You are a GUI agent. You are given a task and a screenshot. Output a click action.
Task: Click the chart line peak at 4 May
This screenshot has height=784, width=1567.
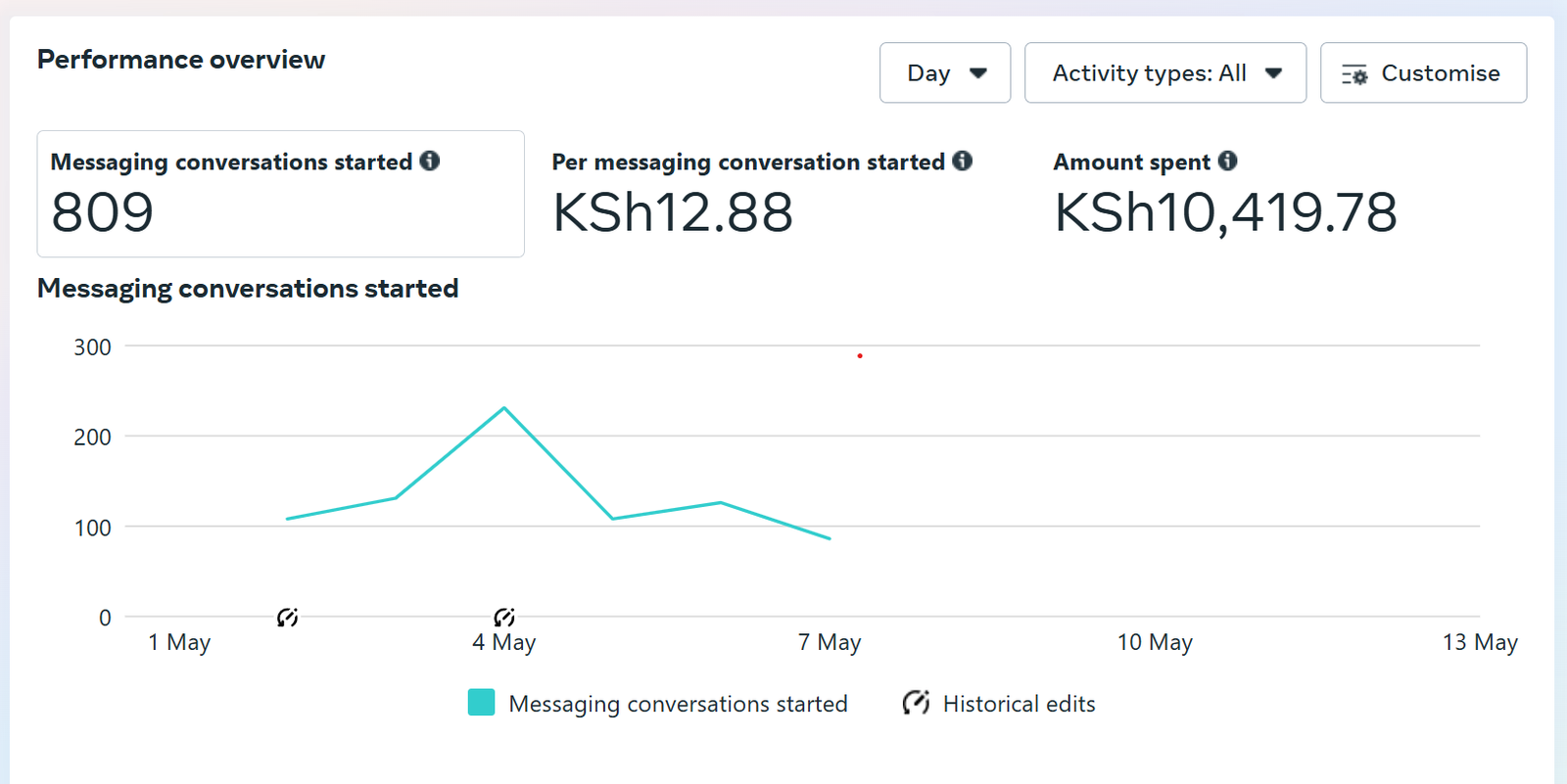point(504,408)
